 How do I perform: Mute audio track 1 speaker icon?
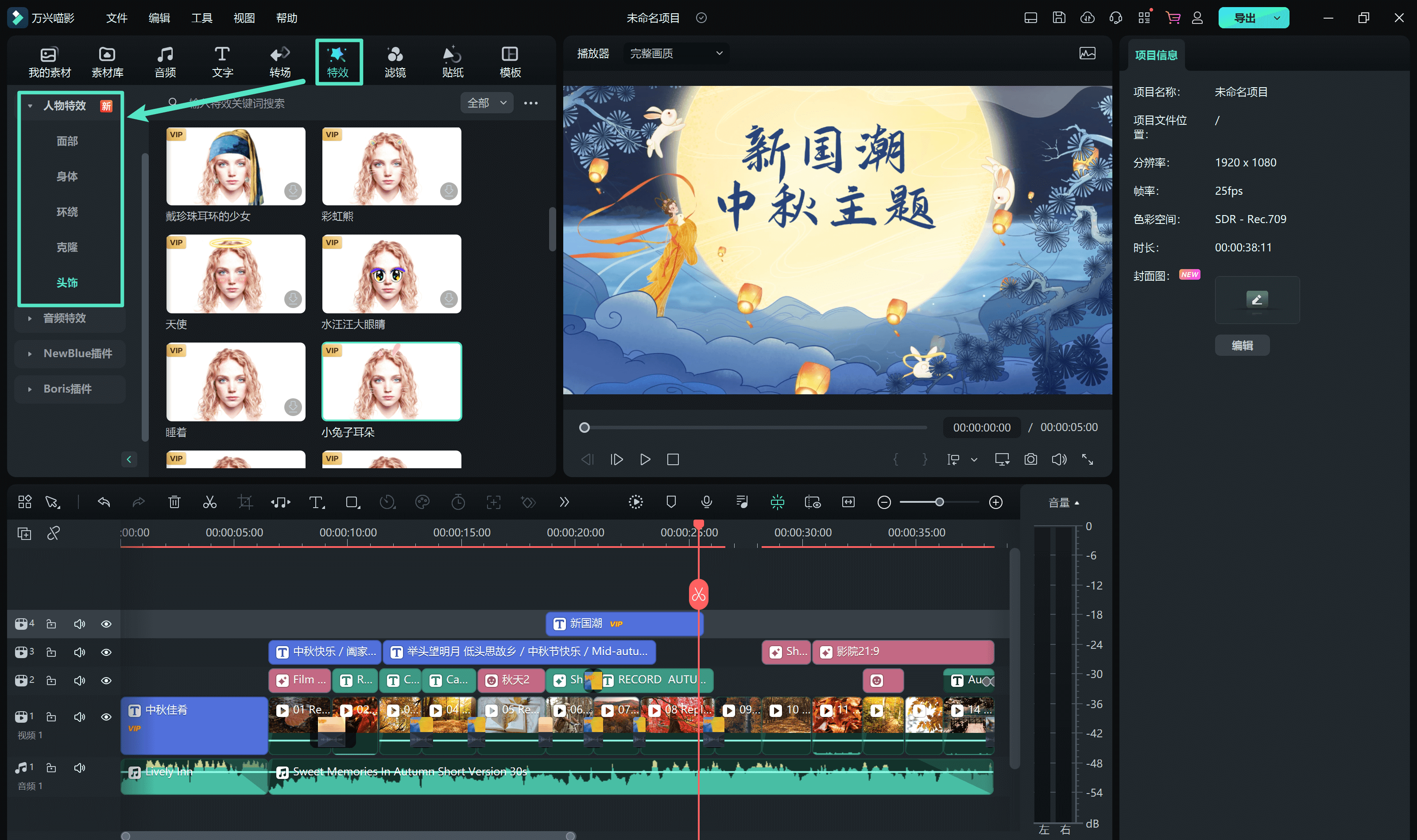click(79, 767)
